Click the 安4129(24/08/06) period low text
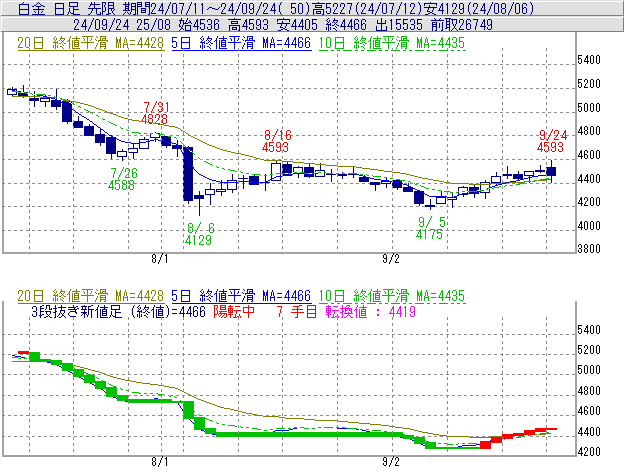 tap(479, 8)
